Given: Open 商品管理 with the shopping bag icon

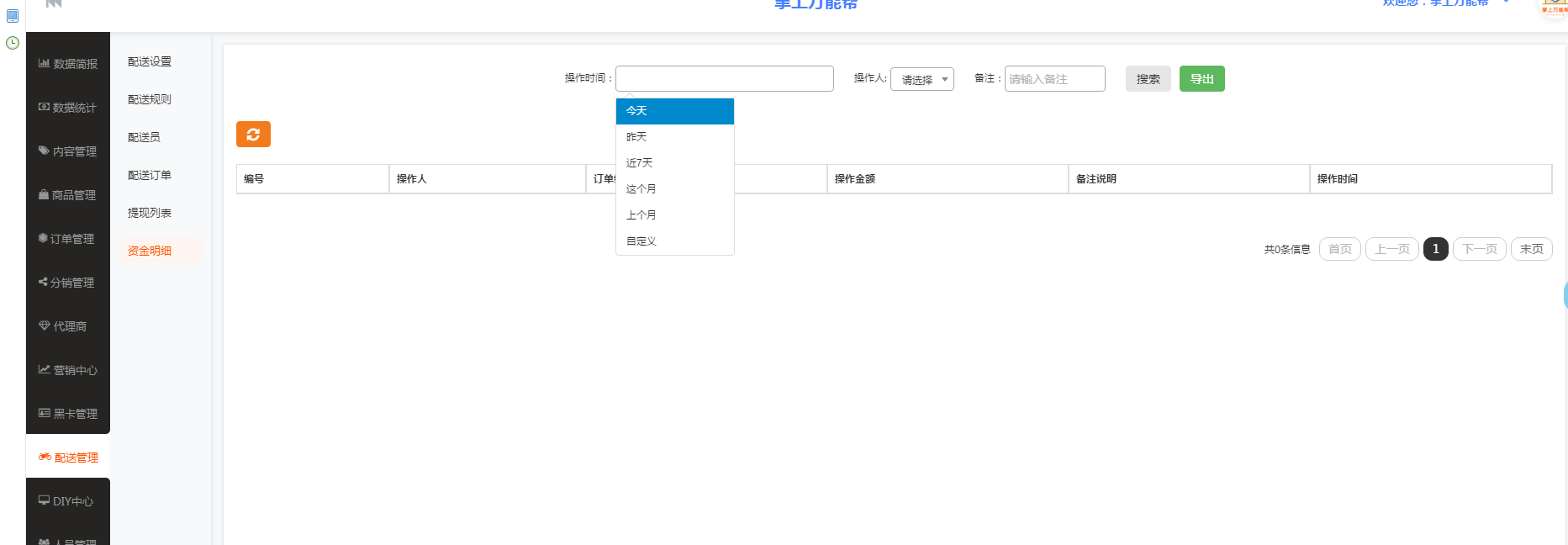Looking at the screenshot, I should (x=68, y=195).
